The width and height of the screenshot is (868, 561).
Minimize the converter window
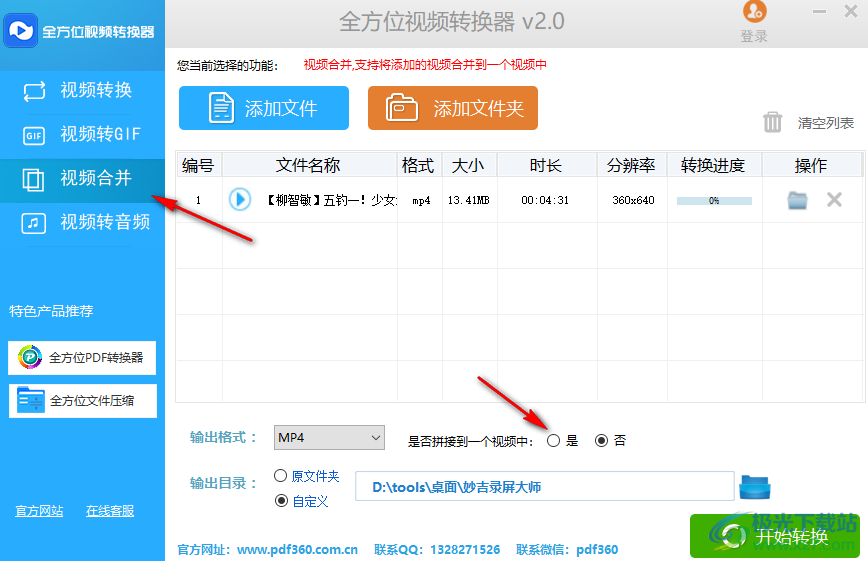(819, 12)
